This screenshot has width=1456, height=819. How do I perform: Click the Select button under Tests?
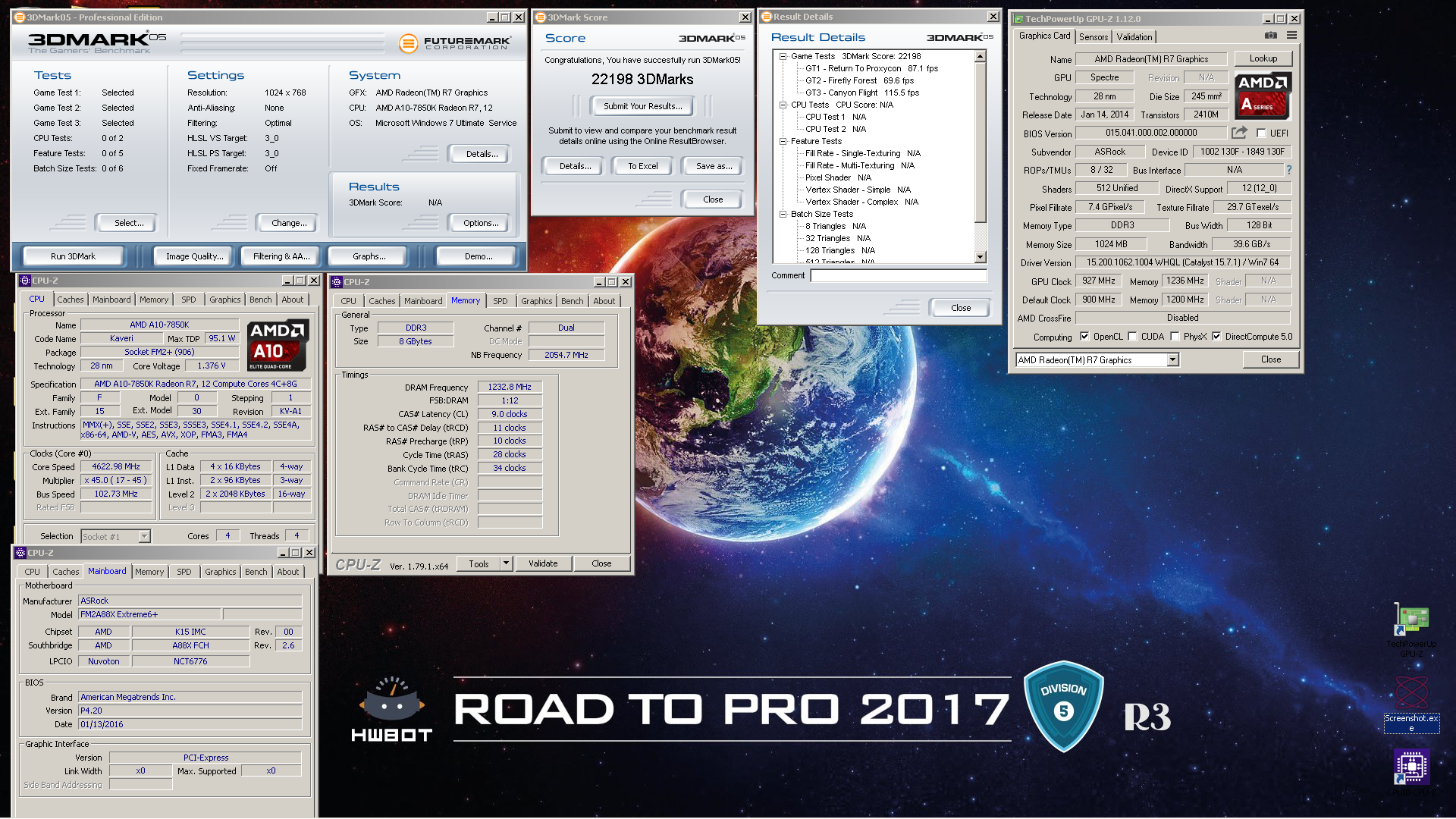pos(129,223)
